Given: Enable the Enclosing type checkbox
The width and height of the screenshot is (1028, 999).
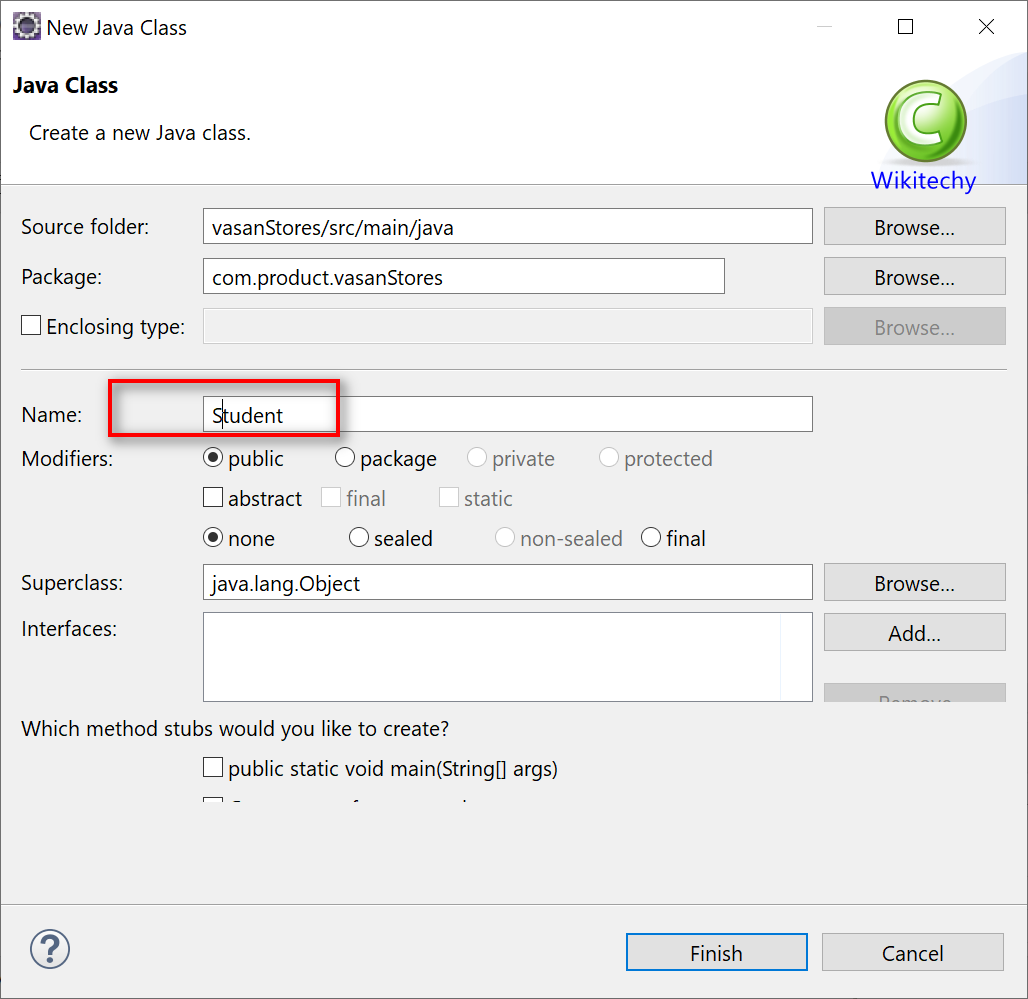Looking at the screenshot, I should pyautogui.click(x=32, y=326).
